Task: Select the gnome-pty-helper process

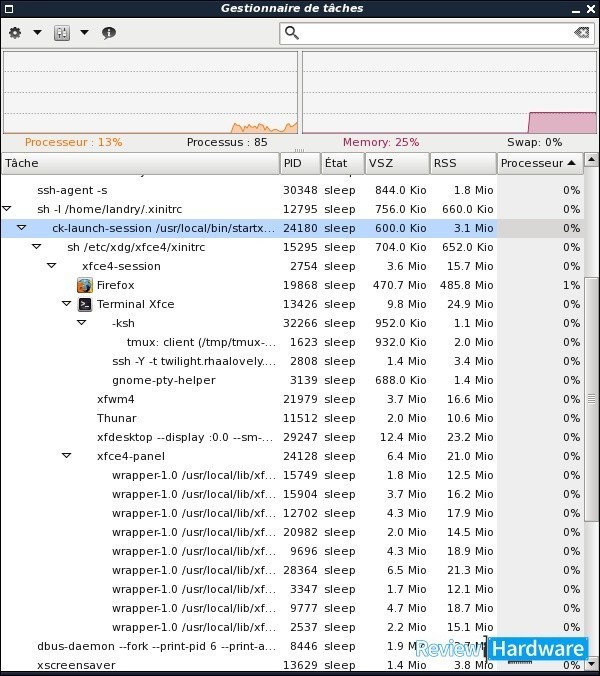Action: click(x=292, y=380)
